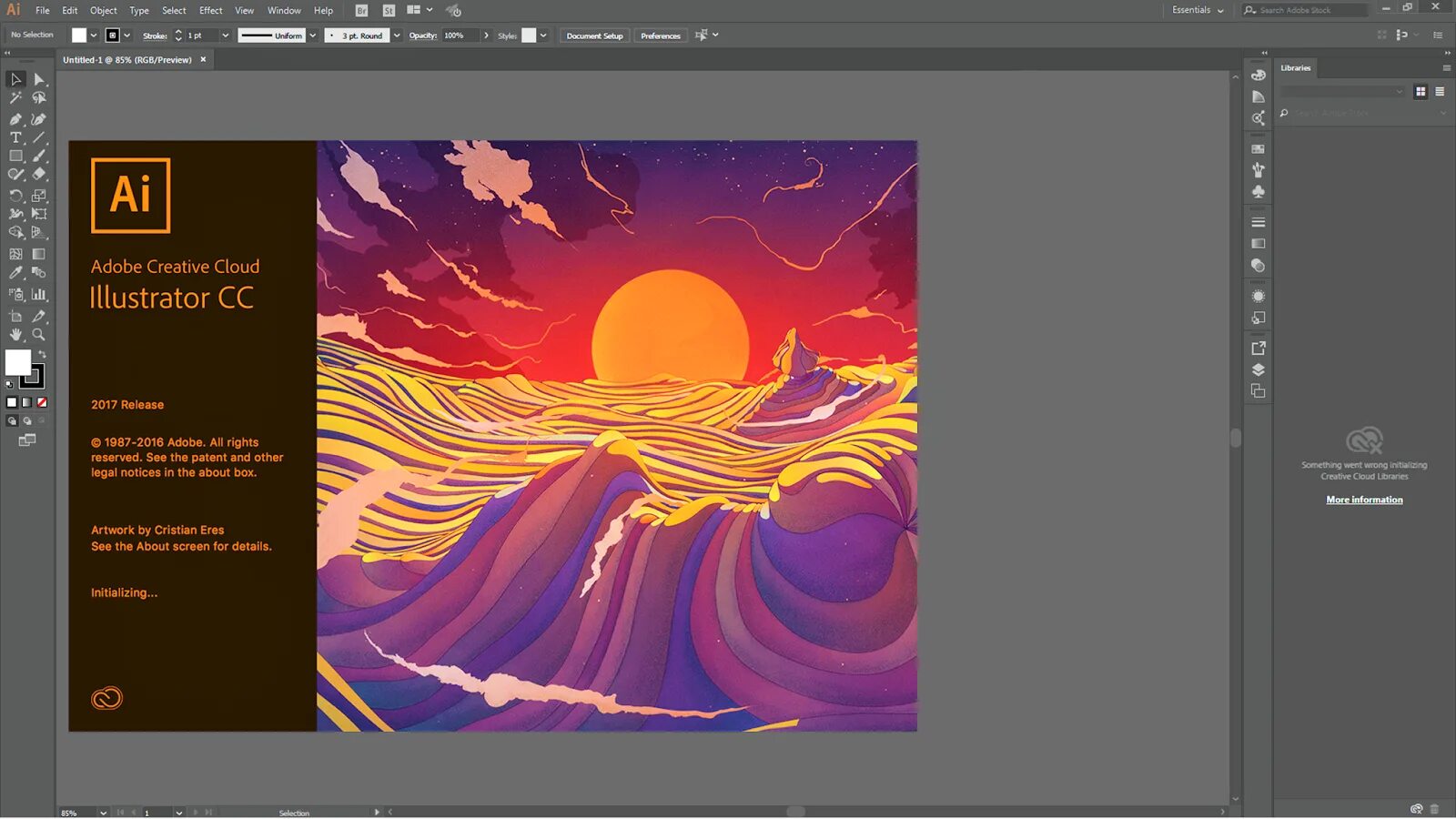
Task: Select the Direct Selection tool
Action: coord(39,79)
